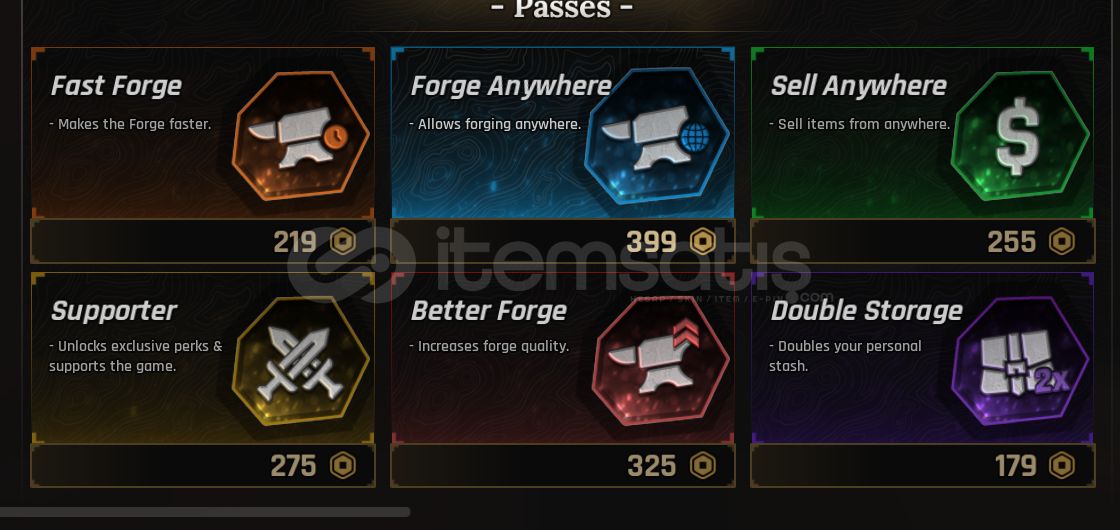Select the green Sell Anywhere dollar icon
The image size is (1120, 530).
1020,135
